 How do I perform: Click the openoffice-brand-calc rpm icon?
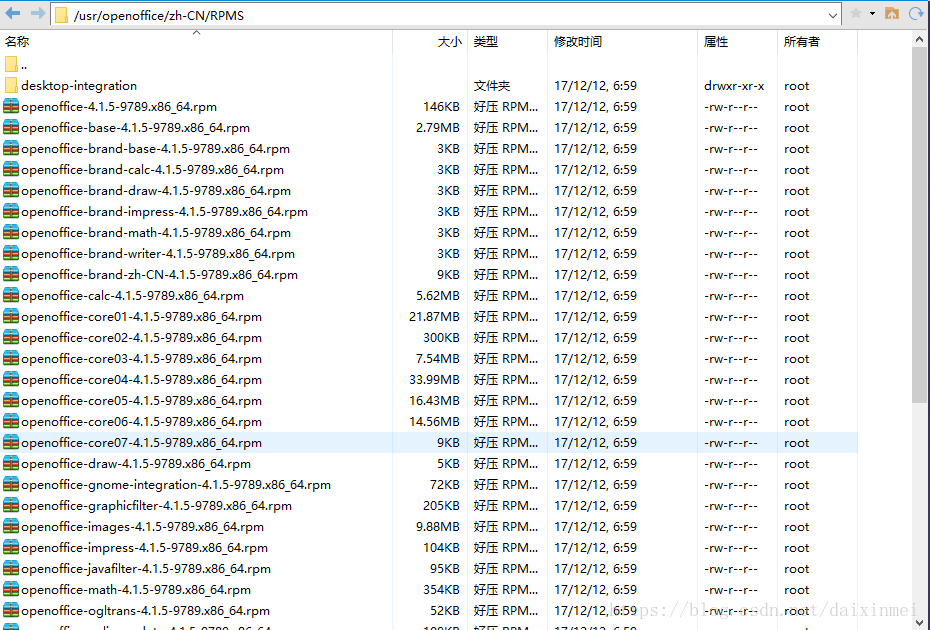(x=11, y=169)
